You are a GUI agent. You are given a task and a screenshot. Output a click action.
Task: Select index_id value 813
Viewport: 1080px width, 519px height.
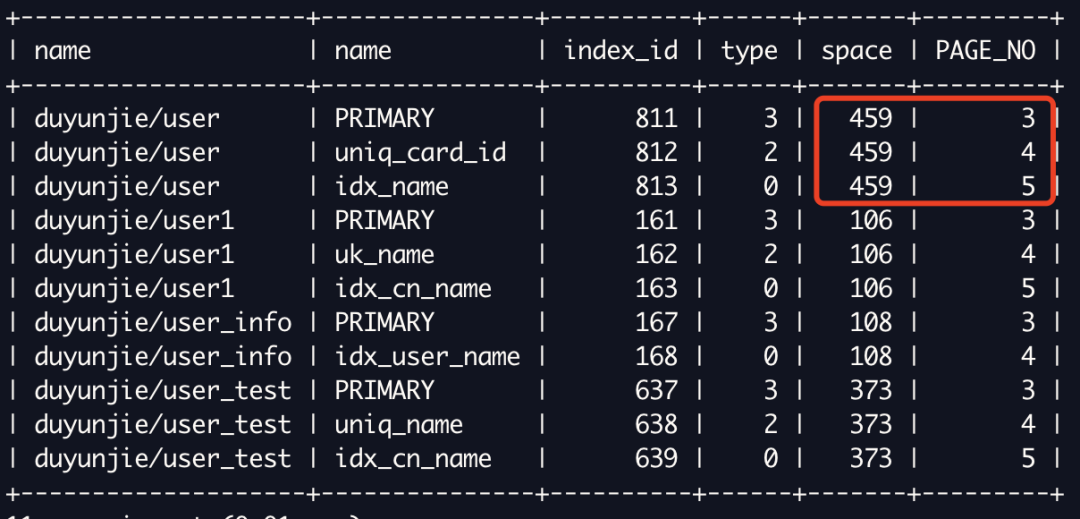tap(656, 187)
